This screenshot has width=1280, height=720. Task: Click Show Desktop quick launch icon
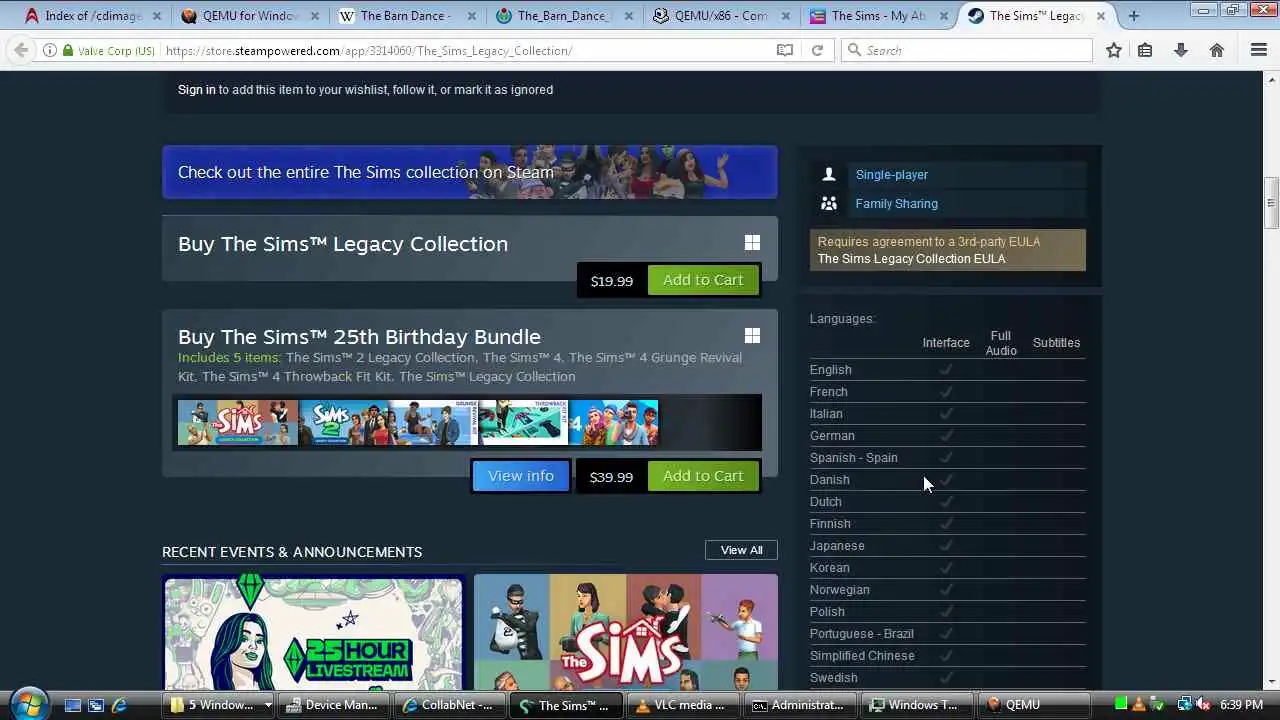72,705
